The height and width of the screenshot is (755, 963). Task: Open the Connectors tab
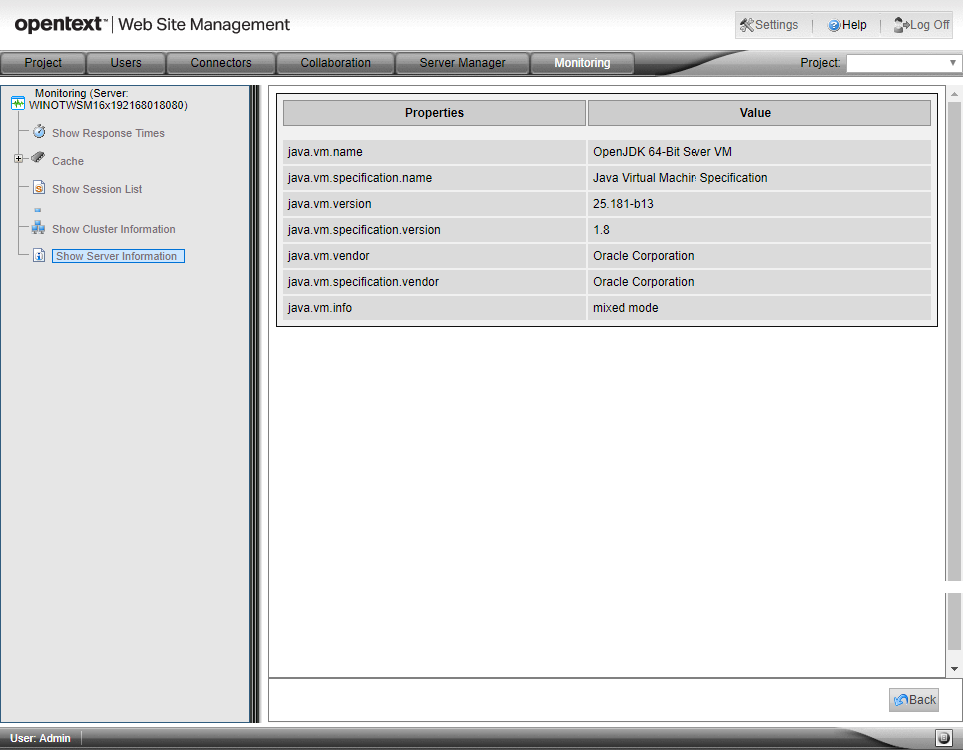tap(221, 63)
